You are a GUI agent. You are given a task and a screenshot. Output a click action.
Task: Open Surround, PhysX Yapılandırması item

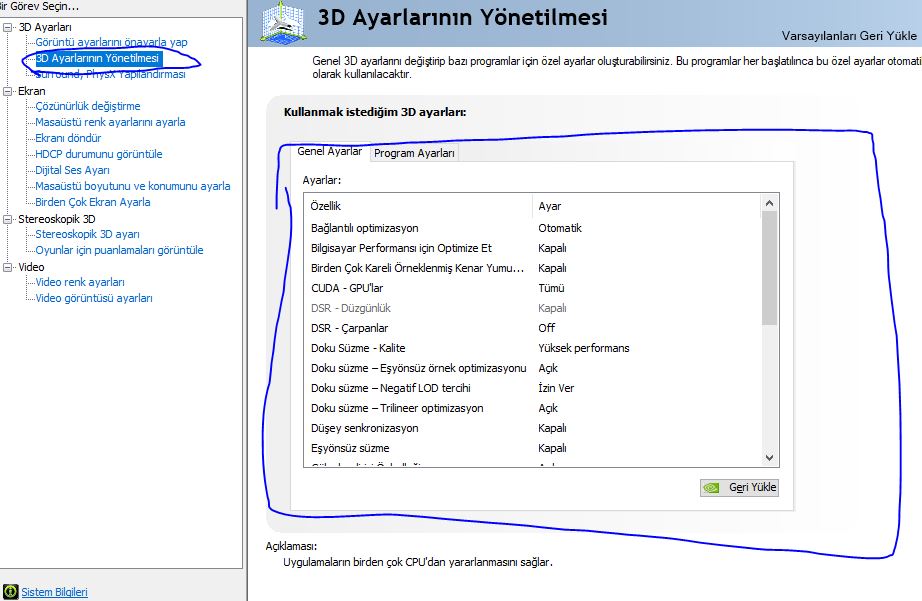point(111,74)
